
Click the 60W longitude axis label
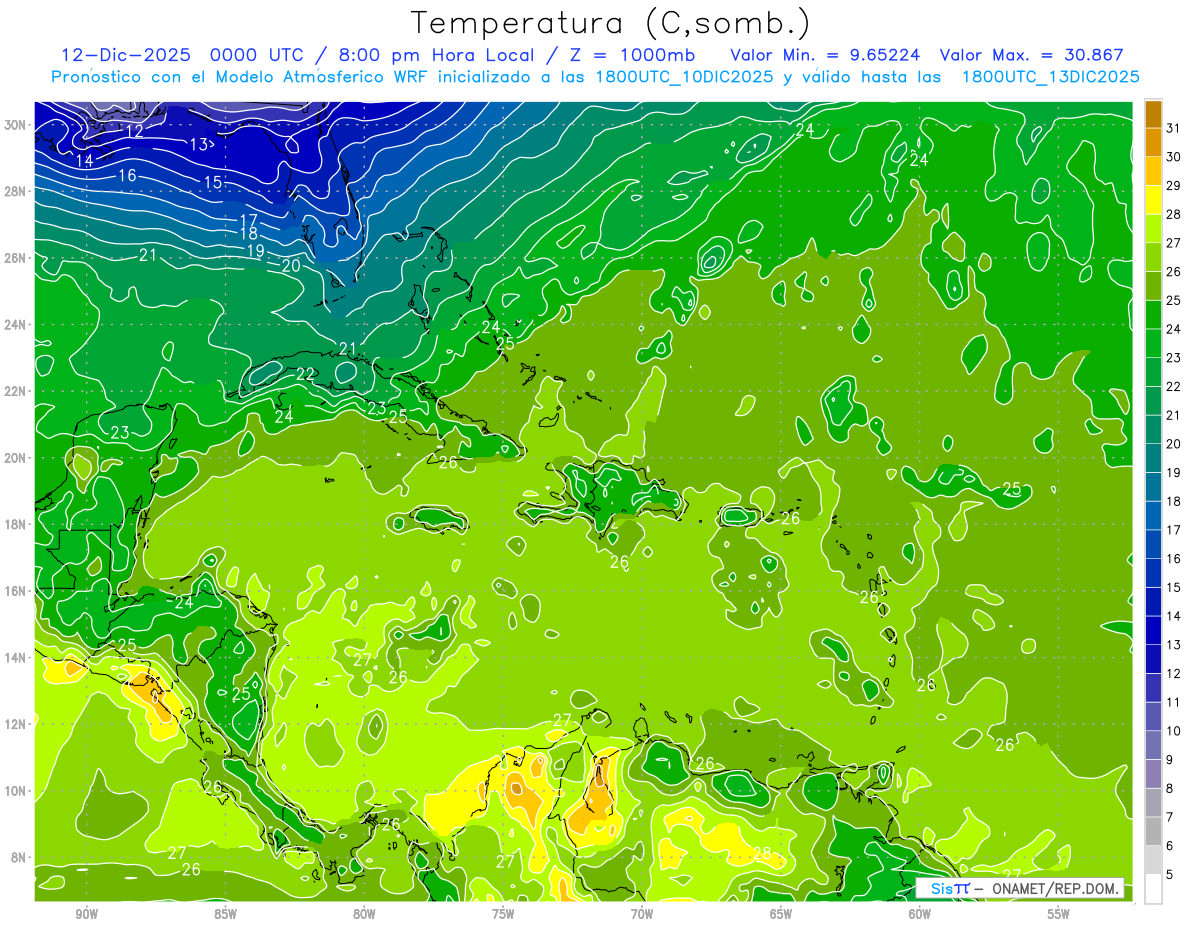click(920, 914)
